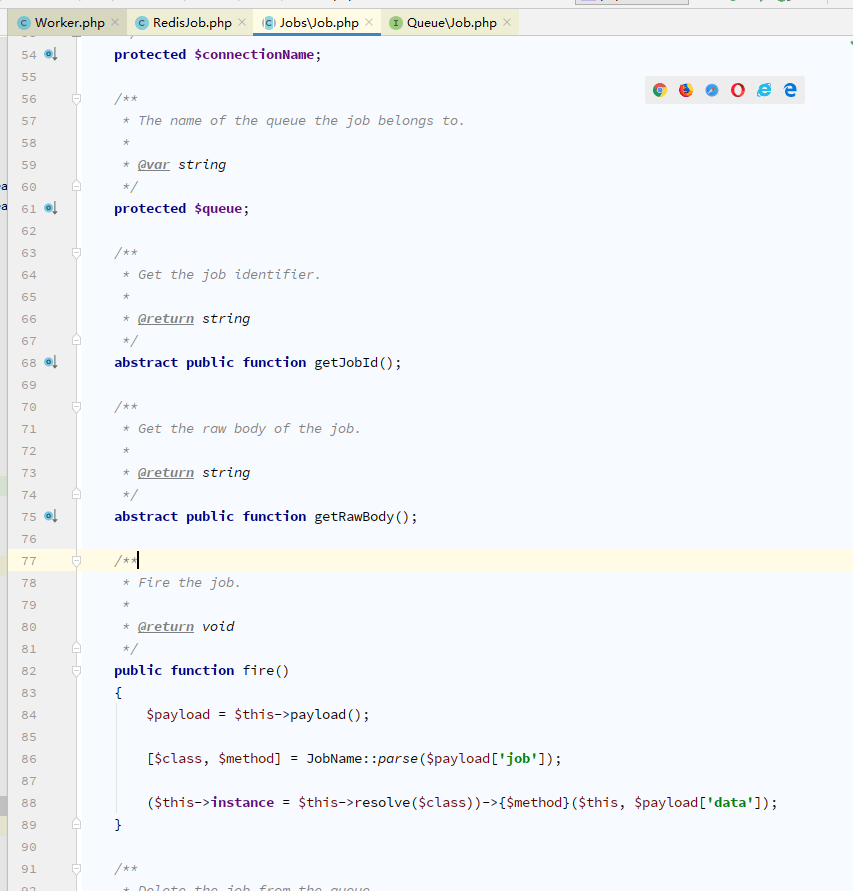The height and width of the screenshot is (891, 853).
Task: Click payload() call on line 84
Action: point(326,714)
